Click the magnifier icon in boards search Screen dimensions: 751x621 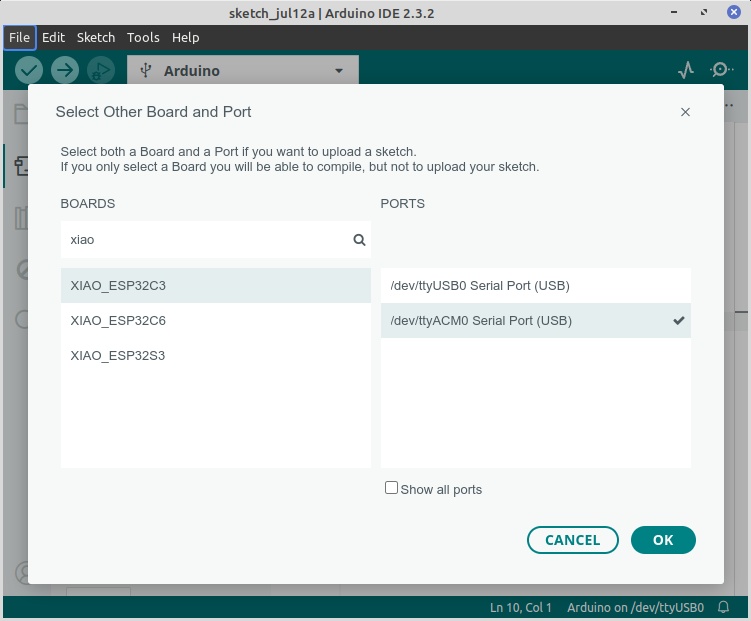359,240
